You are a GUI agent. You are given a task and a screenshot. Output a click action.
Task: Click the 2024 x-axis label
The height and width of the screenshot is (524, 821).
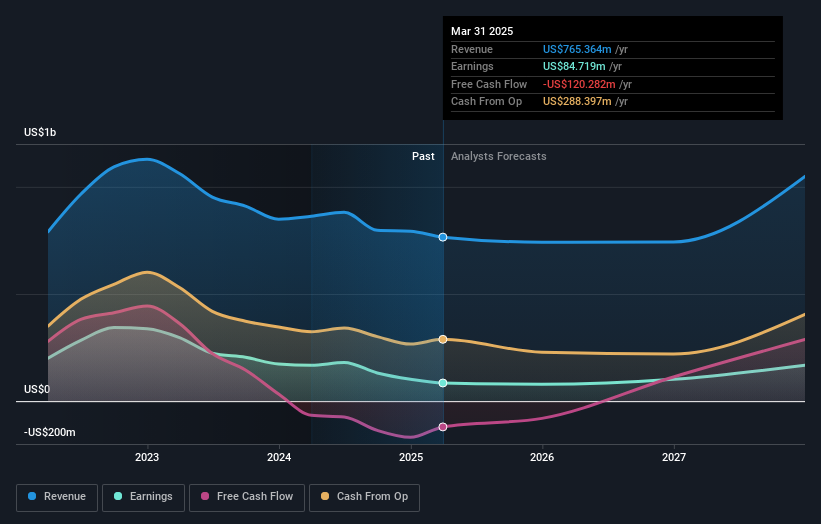tap(279, 458)
